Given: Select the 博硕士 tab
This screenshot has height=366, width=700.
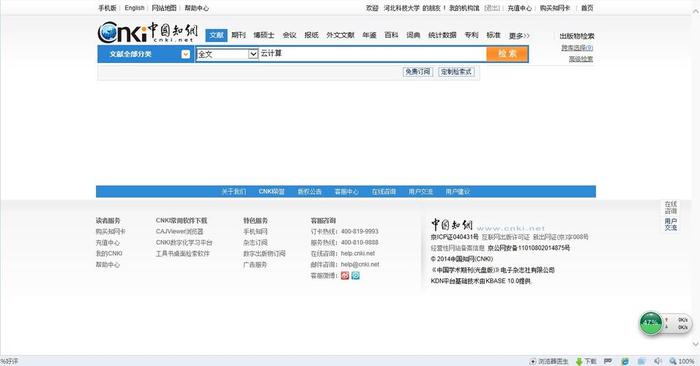Looking at the screenshot, I should click(264, 35).
